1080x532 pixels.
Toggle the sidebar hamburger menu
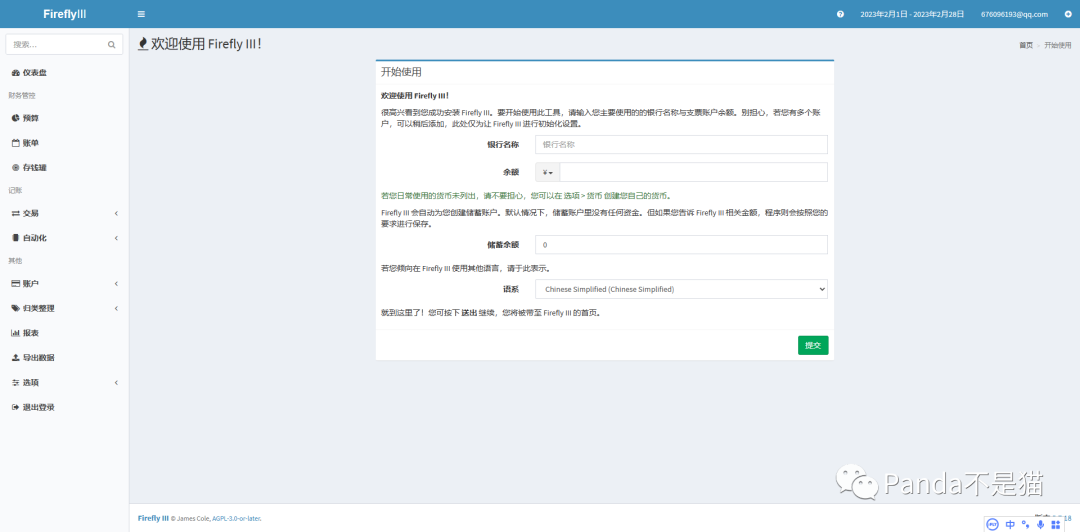(141, 14)
